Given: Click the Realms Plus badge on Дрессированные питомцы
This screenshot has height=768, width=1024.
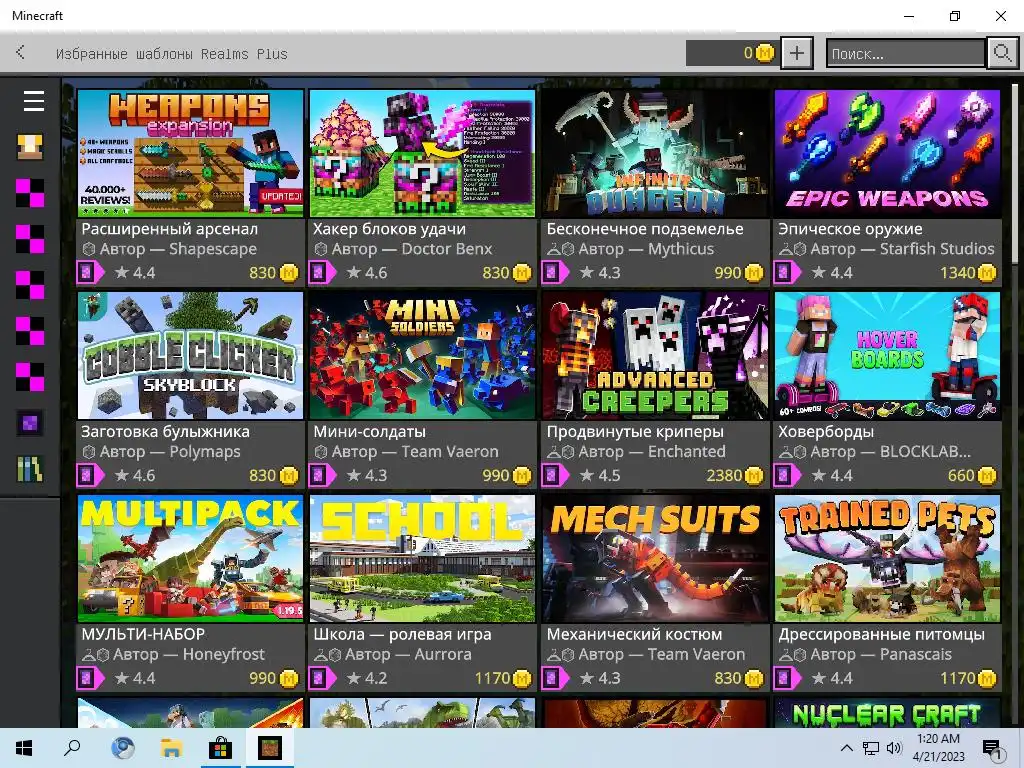Looking at the screenshot, I should pyautogui.click(x=788, y=678).
